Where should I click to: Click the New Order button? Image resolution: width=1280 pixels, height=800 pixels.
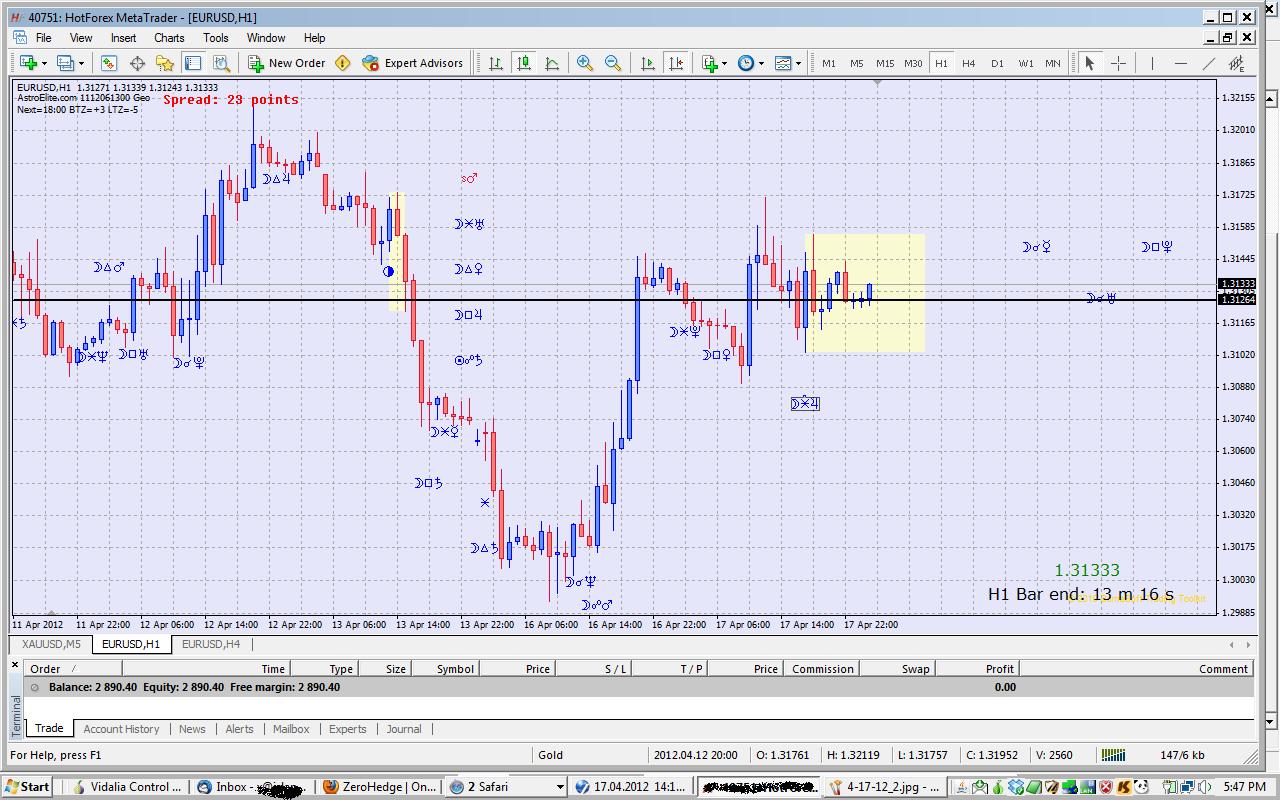pyautogui.click(x=287, y=63)
